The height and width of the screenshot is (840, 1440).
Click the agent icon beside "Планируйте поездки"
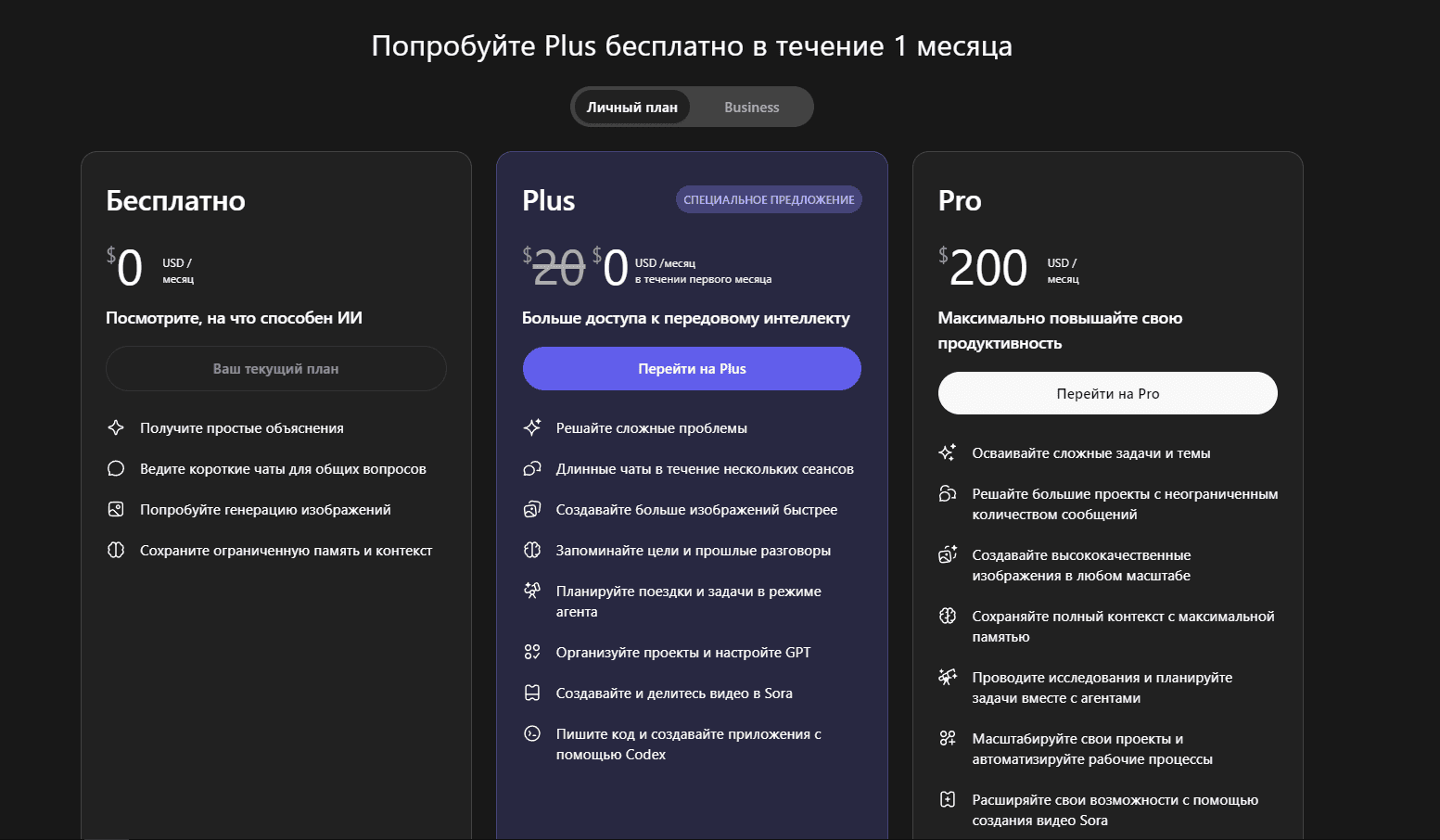click(x=532, y=591)
